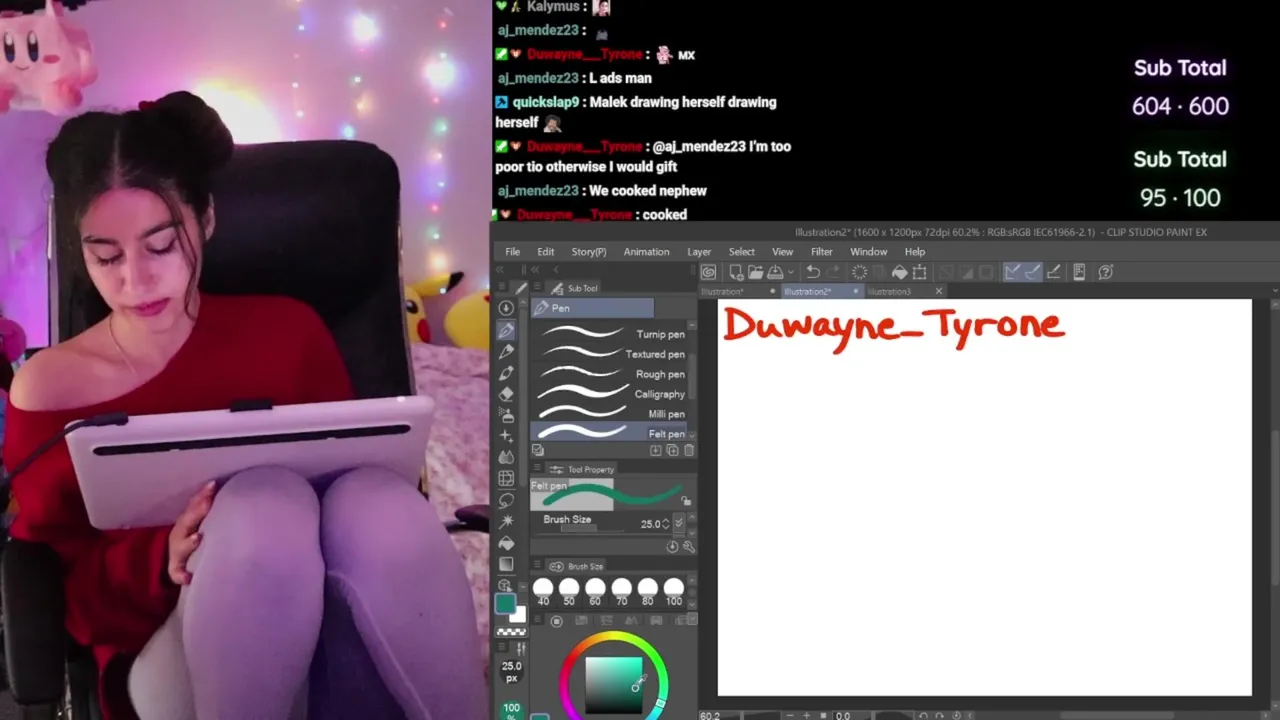Select the Eraser tool

pos(506,394)
